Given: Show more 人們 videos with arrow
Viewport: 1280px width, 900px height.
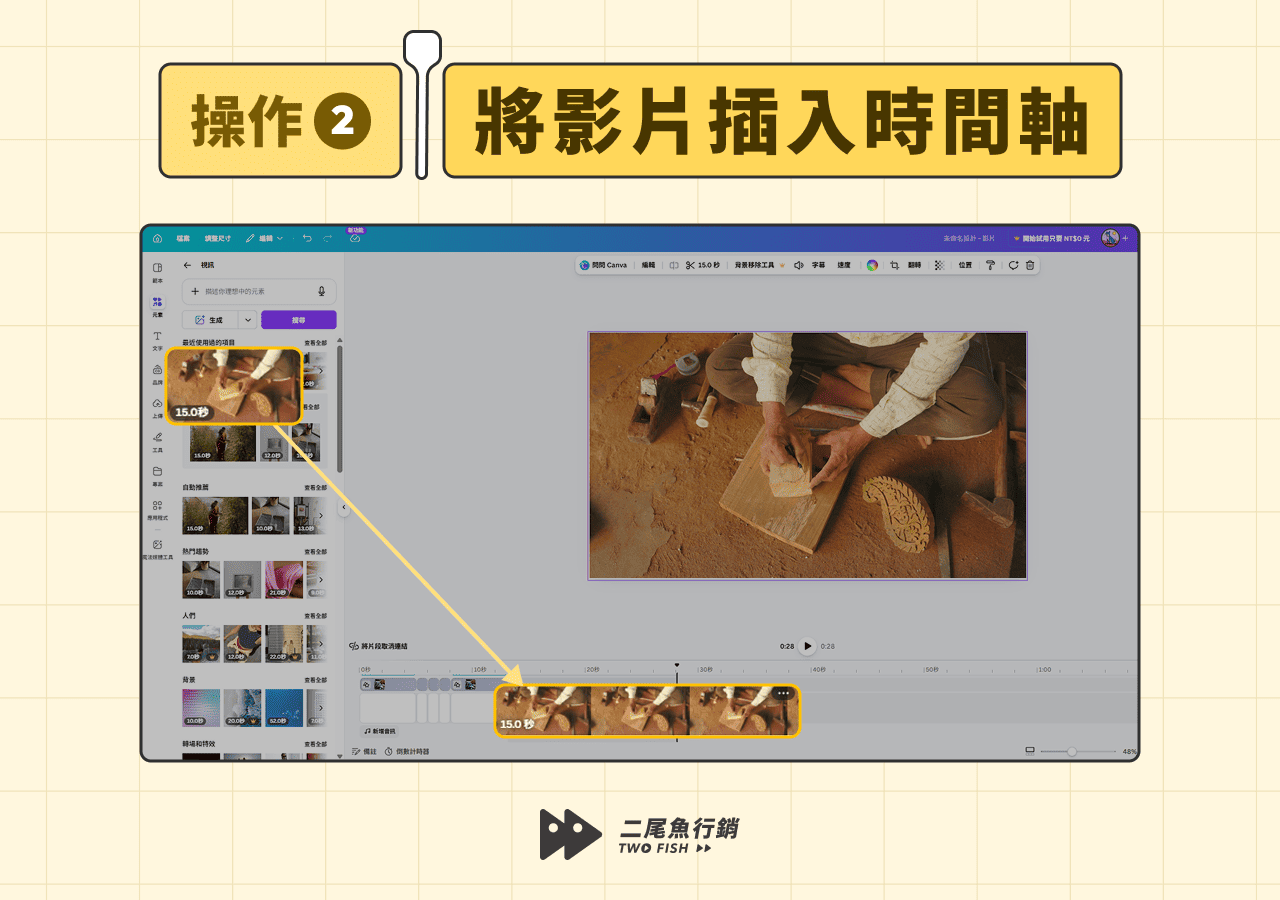Looking at the screenshot, I should [x=321, y=644].
